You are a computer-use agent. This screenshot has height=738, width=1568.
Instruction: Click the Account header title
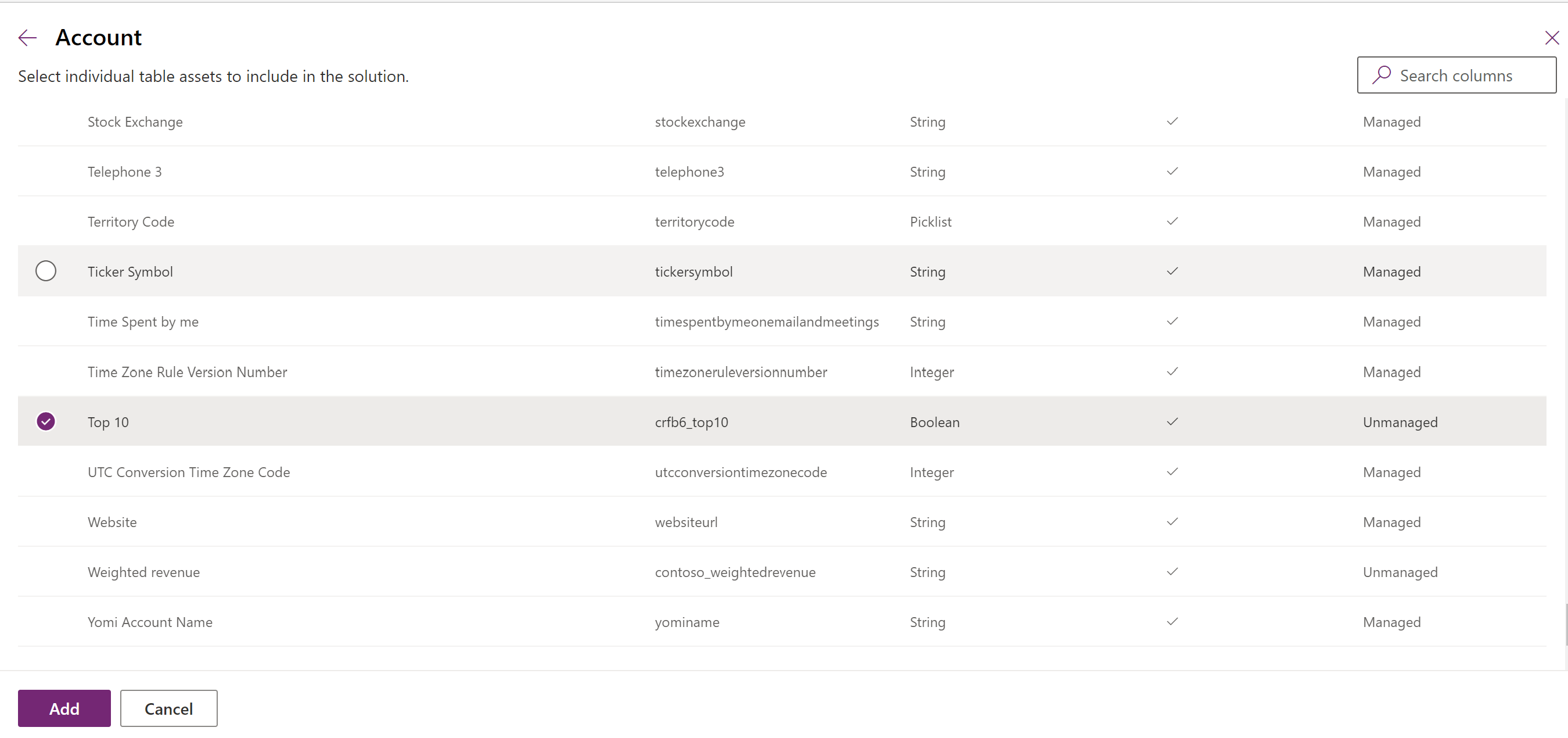pyautogui.click(x=99, y=36)
